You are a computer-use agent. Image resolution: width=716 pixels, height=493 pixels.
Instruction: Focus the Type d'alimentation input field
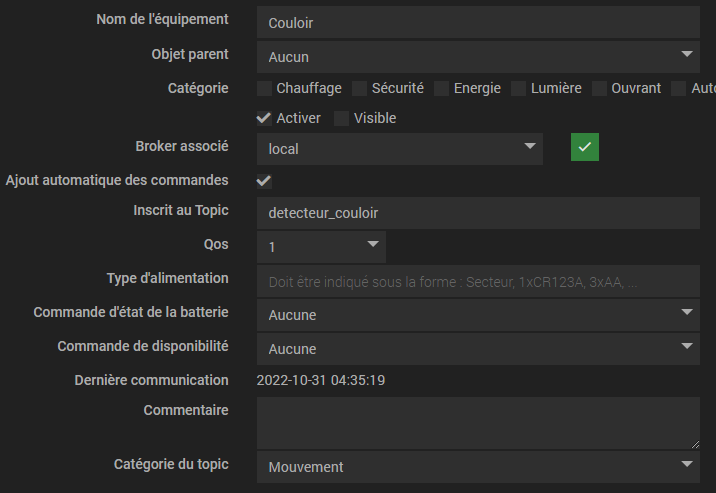point(478,282)
